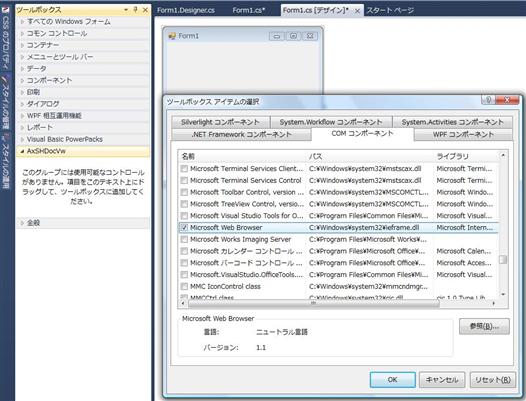The image size is (526, 401).
Task: Click the キャンセル button
Action: click(x=442, y=380)
